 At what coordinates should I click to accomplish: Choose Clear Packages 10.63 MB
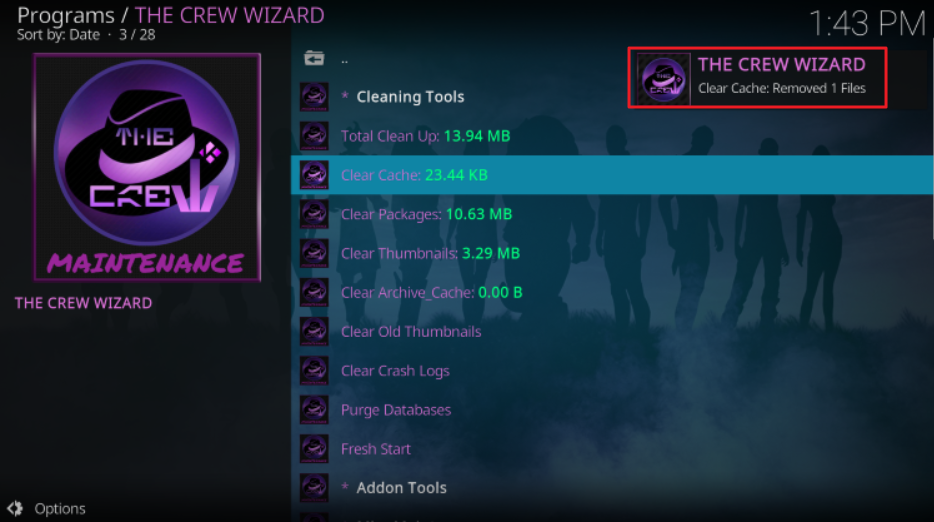pyautogui.click(x=612, y=214)
